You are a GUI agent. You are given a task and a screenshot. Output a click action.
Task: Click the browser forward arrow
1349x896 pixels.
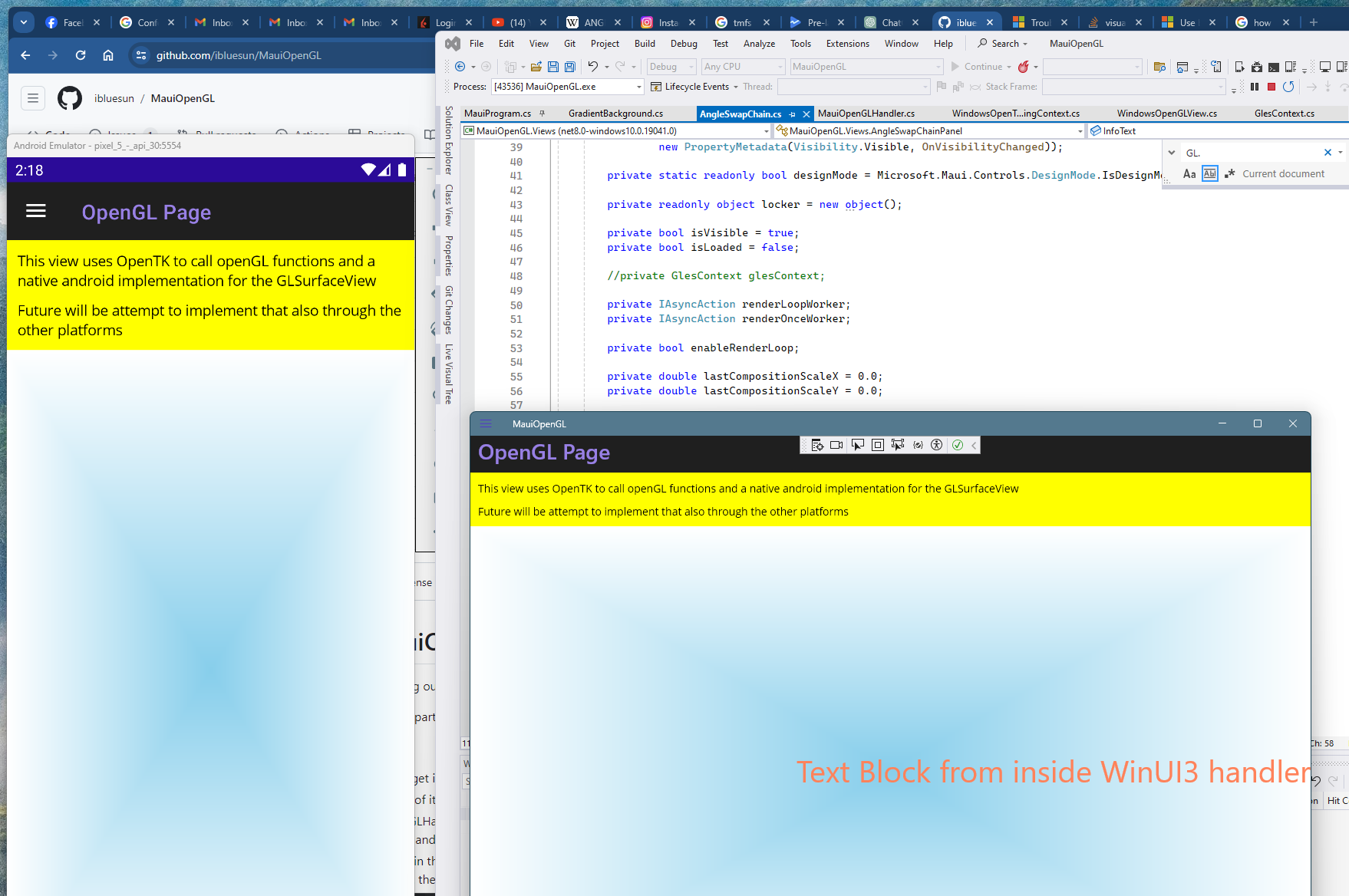tap(52, 55)
